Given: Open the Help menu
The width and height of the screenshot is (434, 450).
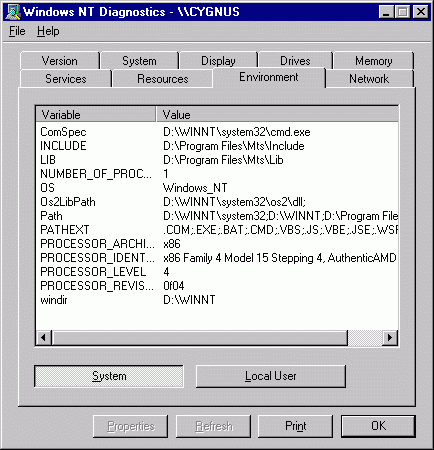Looking at the screenshot, I should click(48, 31).
